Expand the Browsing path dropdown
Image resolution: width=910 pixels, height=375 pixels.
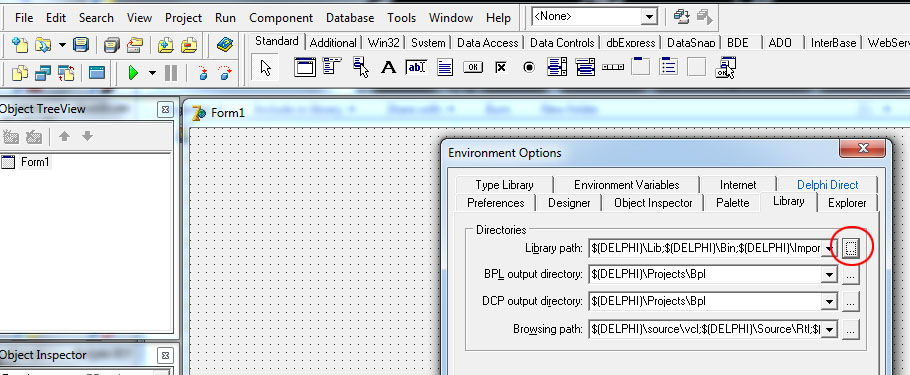pyautogui.click(x=829, y=329)
